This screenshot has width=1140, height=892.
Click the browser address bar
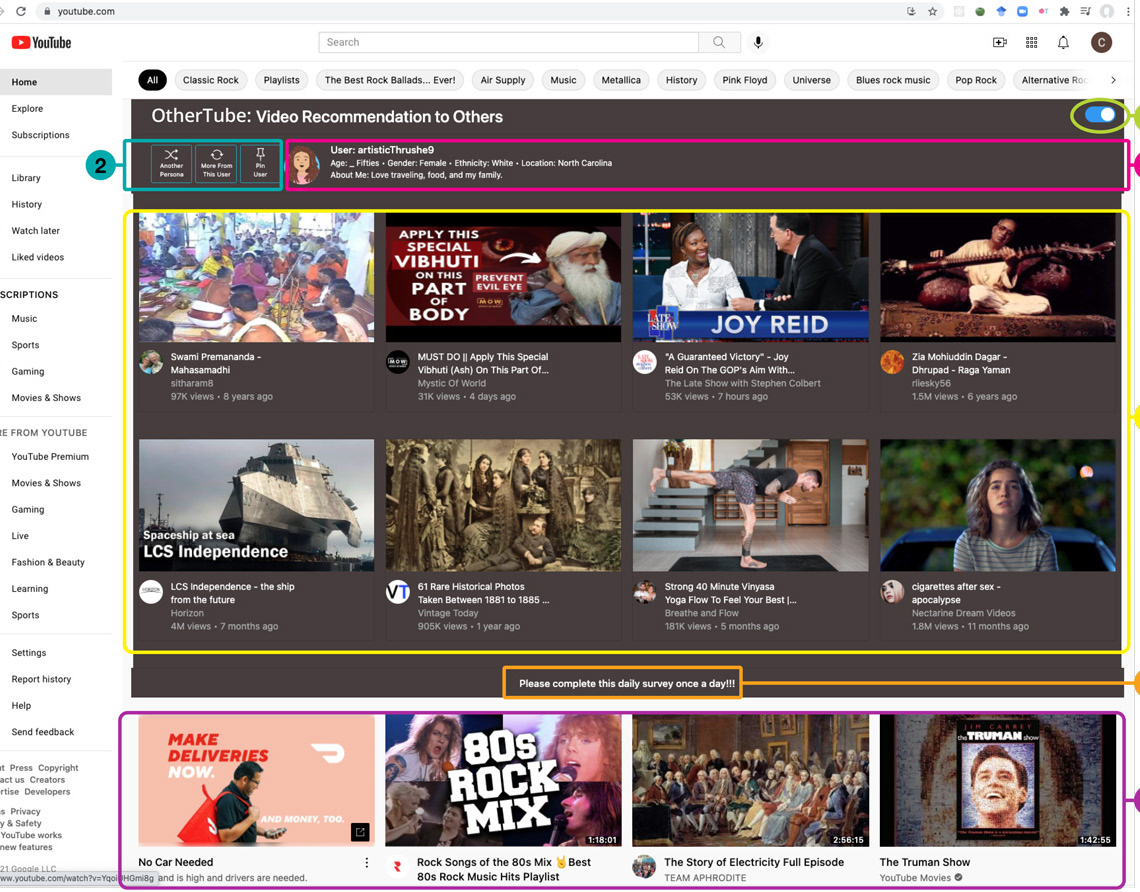coord(465,11)
